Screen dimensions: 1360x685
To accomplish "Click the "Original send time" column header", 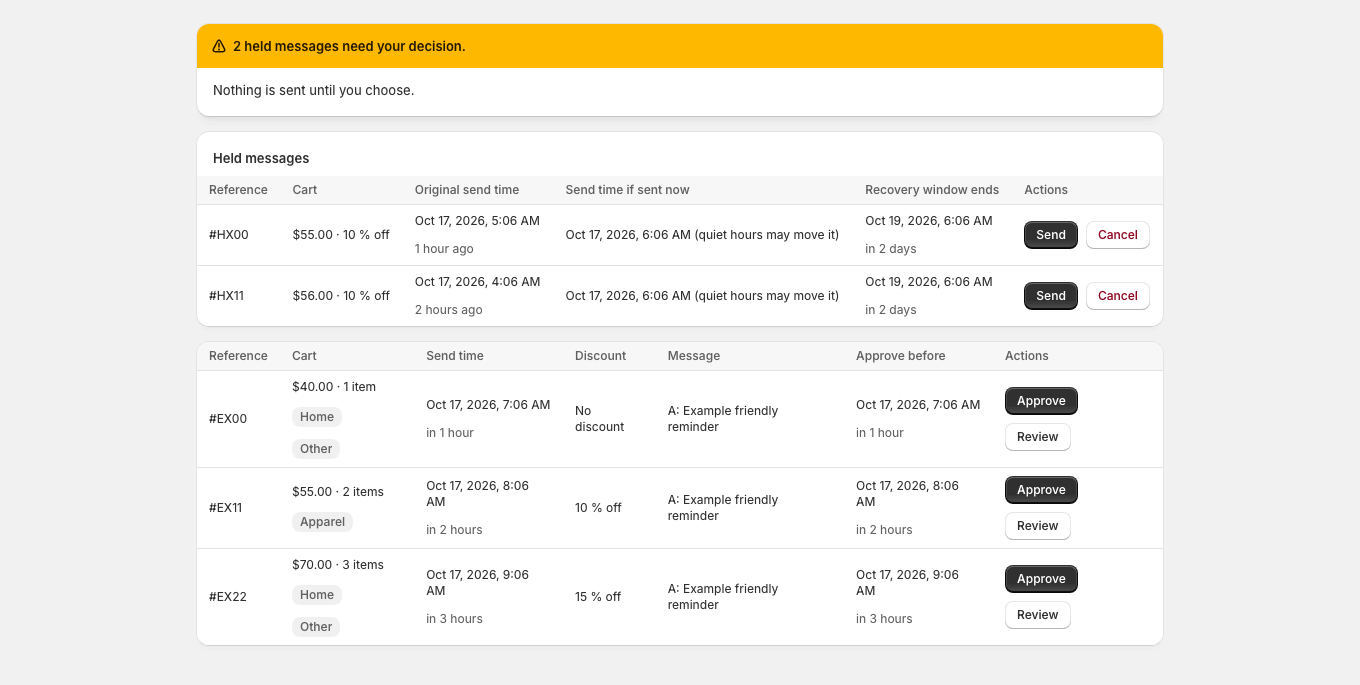I will (467, 190).
